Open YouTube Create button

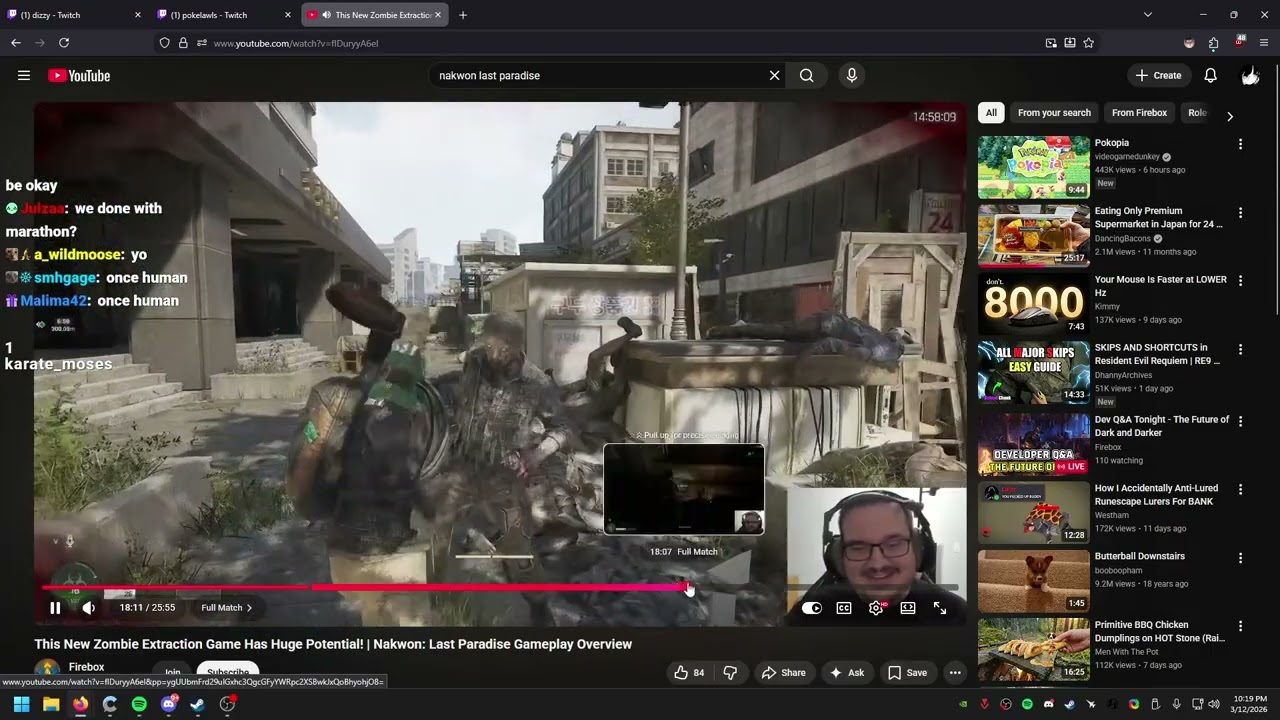(x=1159, y=75)
